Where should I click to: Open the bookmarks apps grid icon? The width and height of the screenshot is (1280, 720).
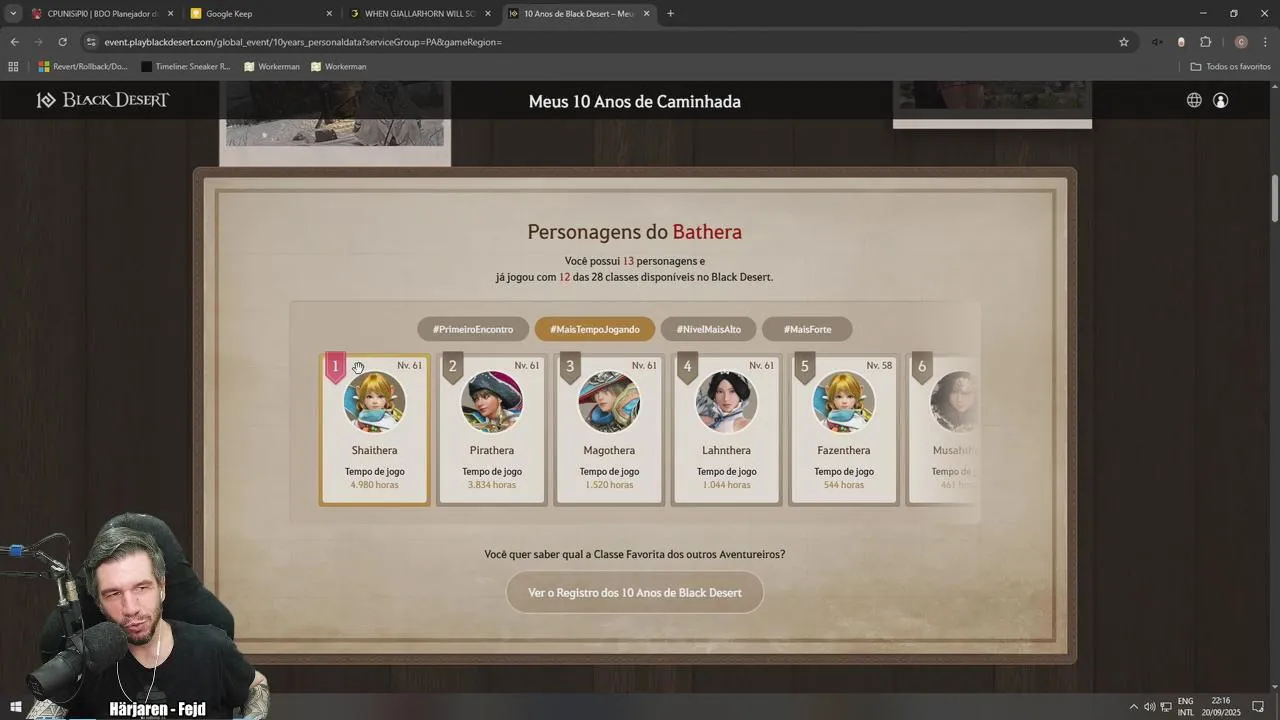point(13,67)
